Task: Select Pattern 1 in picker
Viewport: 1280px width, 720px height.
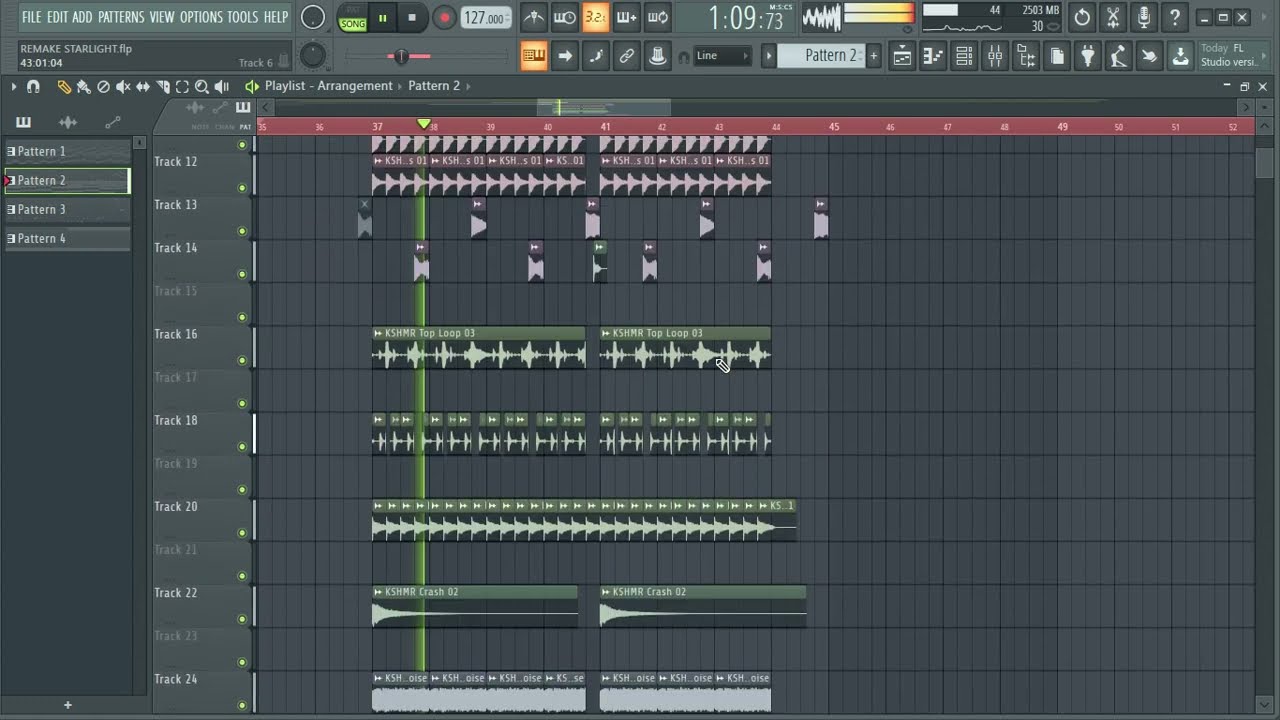Action: pyautogui.click(x=68, y=152)
